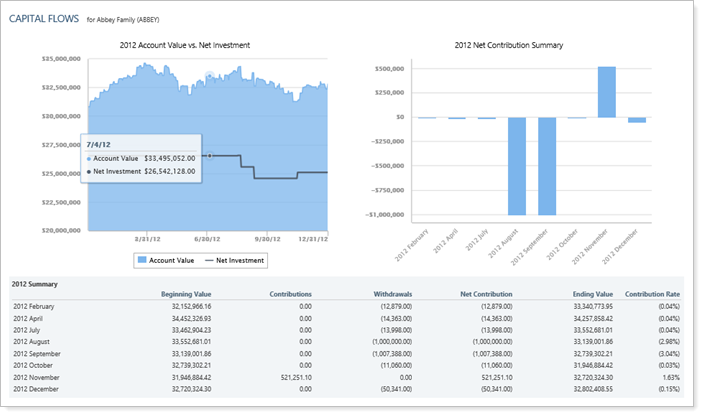
Task: Select the small 2012 December bar
Action: (636, 120)
